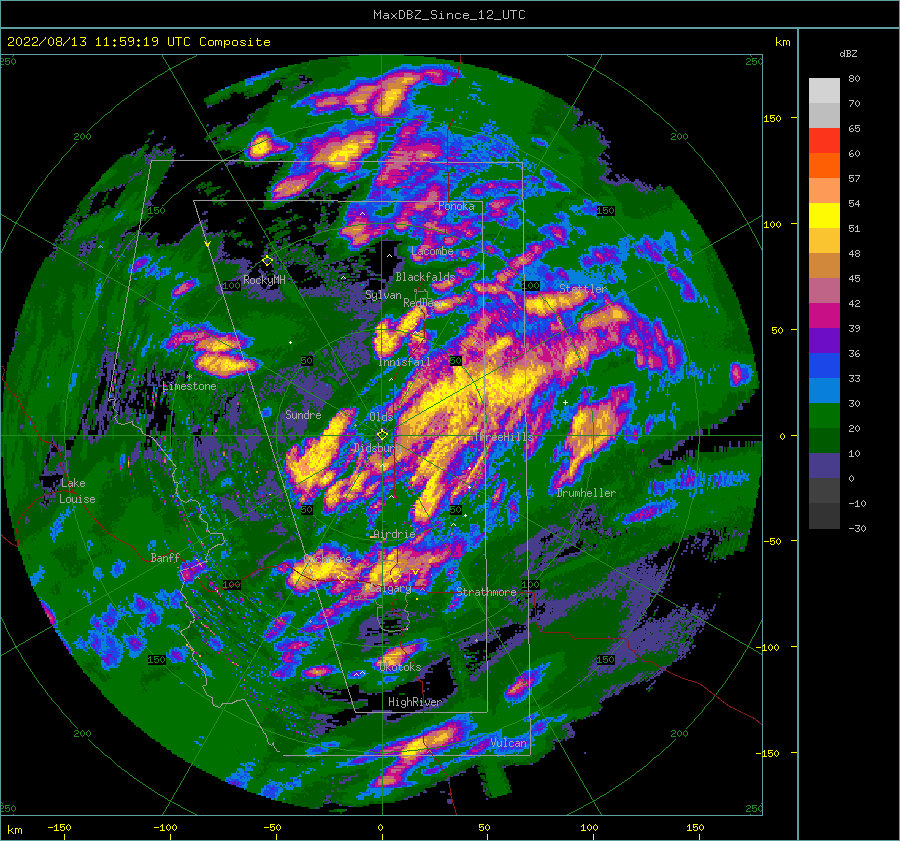Image resolution: width=900 pixels, height=841 pixels.
Task: Pick the orange 57-60 dBZ legend swatch
Action: click(x=824, y=166)
